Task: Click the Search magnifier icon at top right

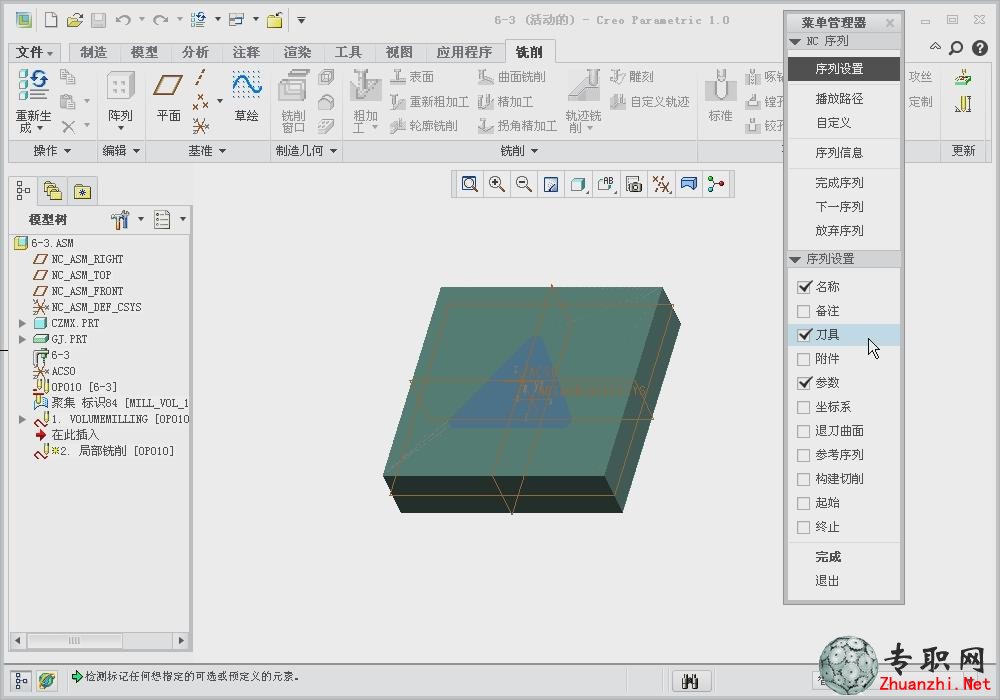Action: tap(956, 48)
